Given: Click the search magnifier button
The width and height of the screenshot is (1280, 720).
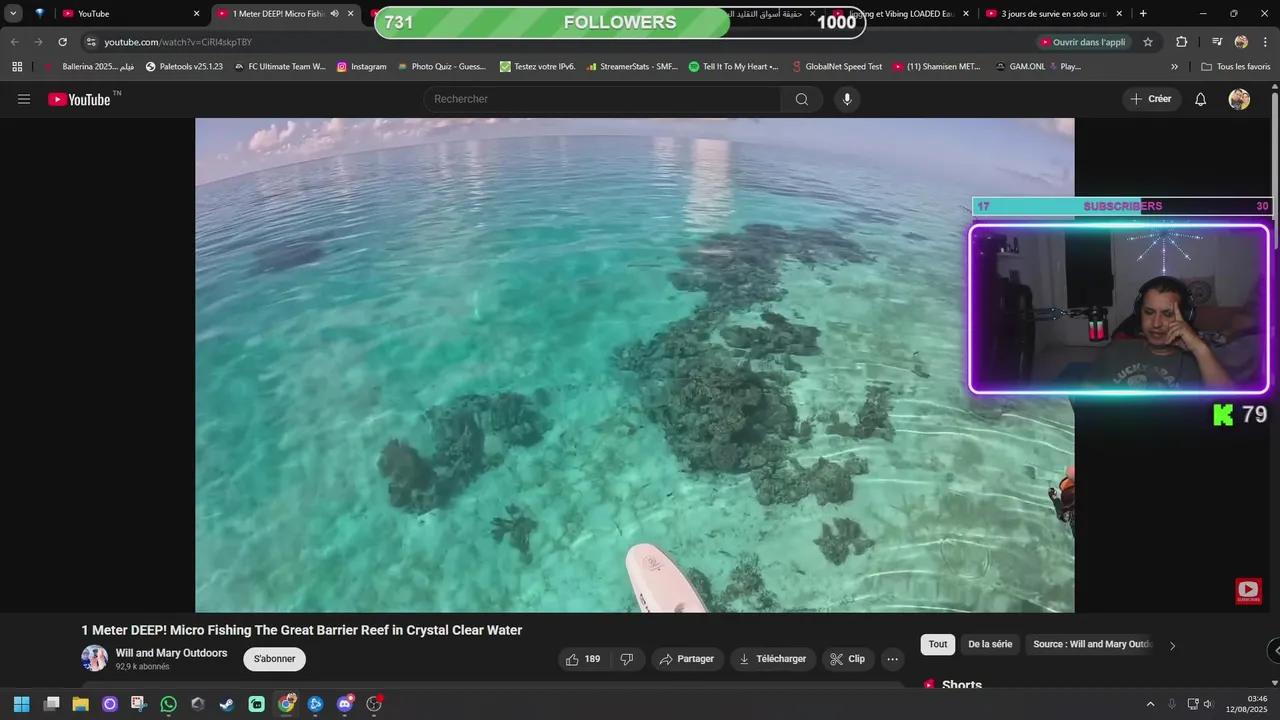Looking at the screenshot, I should pyautogui.click(x=802, y=99).
